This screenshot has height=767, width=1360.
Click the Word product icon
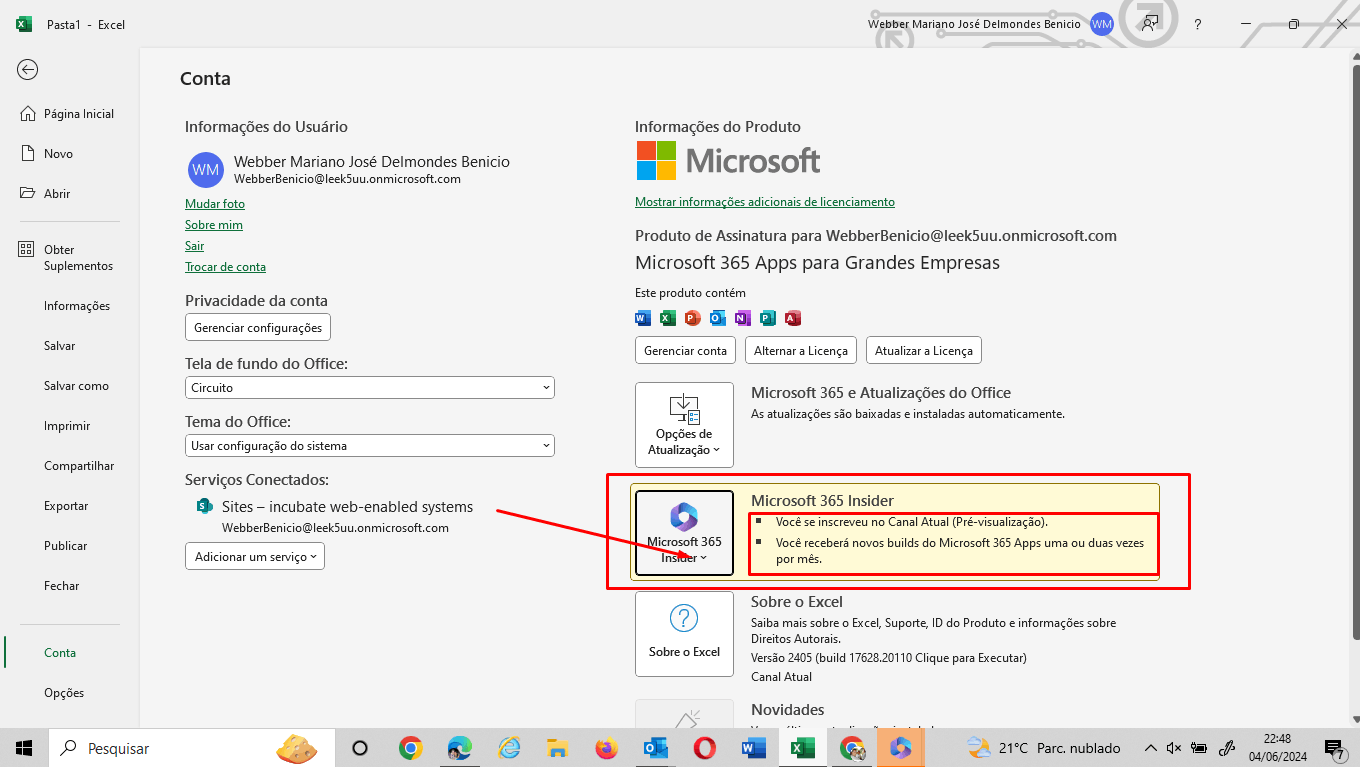pos(643,318)
